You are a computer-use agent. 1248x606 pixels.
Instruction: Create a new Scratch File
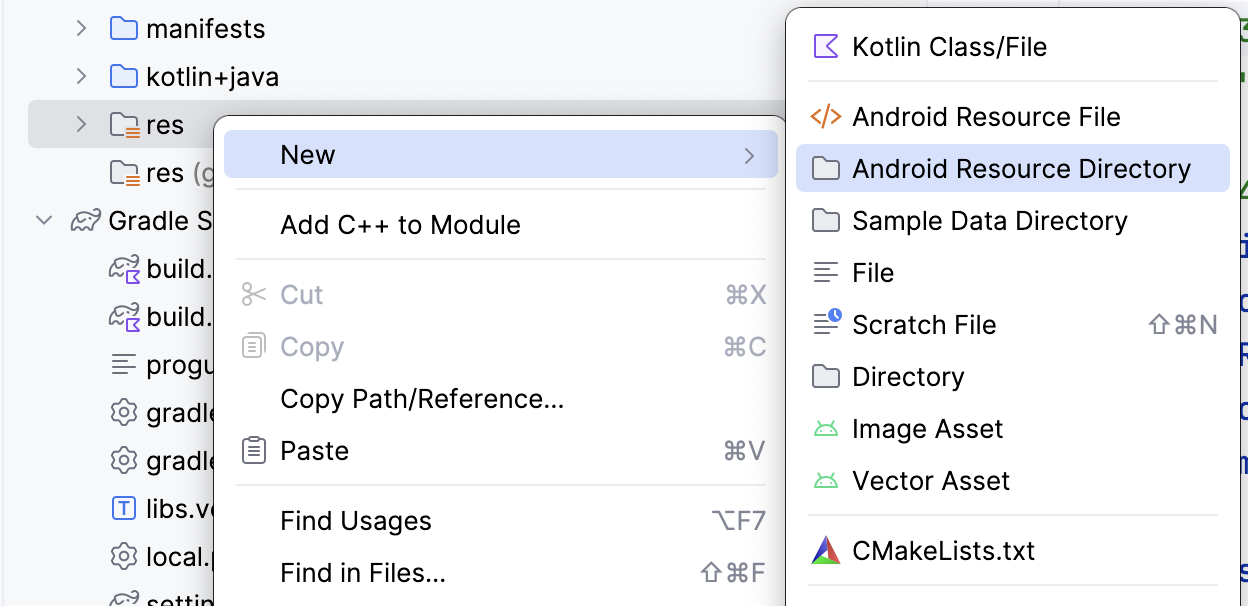[923, 324]
